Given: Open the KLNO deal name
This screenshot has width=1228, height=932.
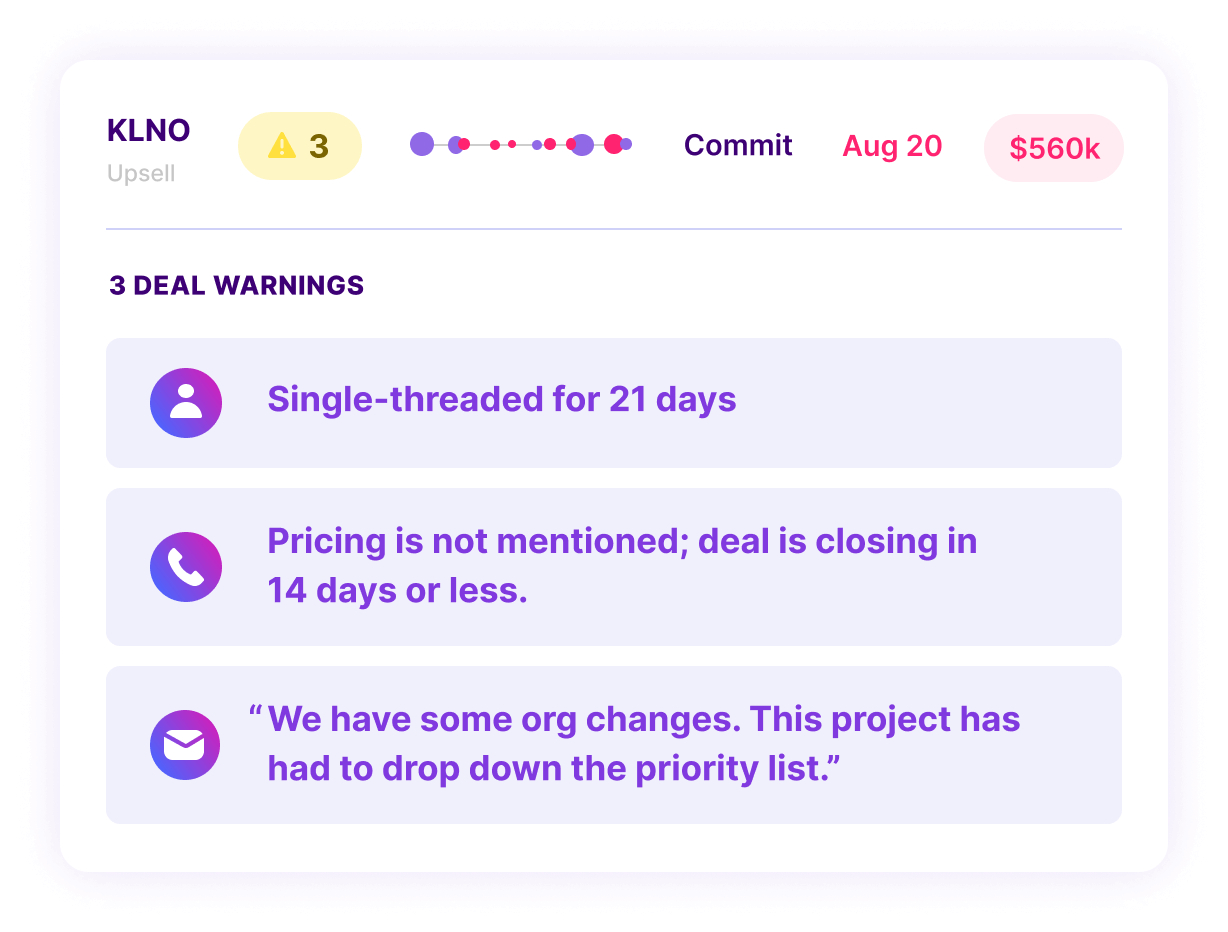Looking at the screenshot, I should pyautogui.click(x=148, y=131).
